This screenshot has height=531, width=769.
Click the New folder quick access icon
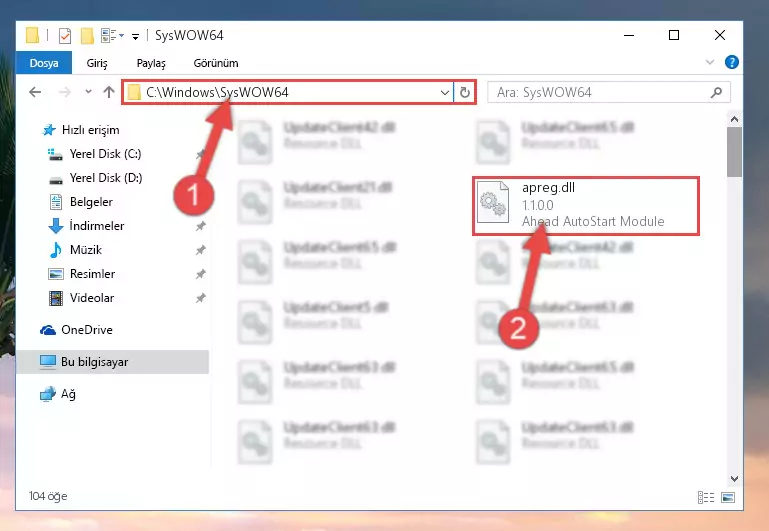[87, 35]
